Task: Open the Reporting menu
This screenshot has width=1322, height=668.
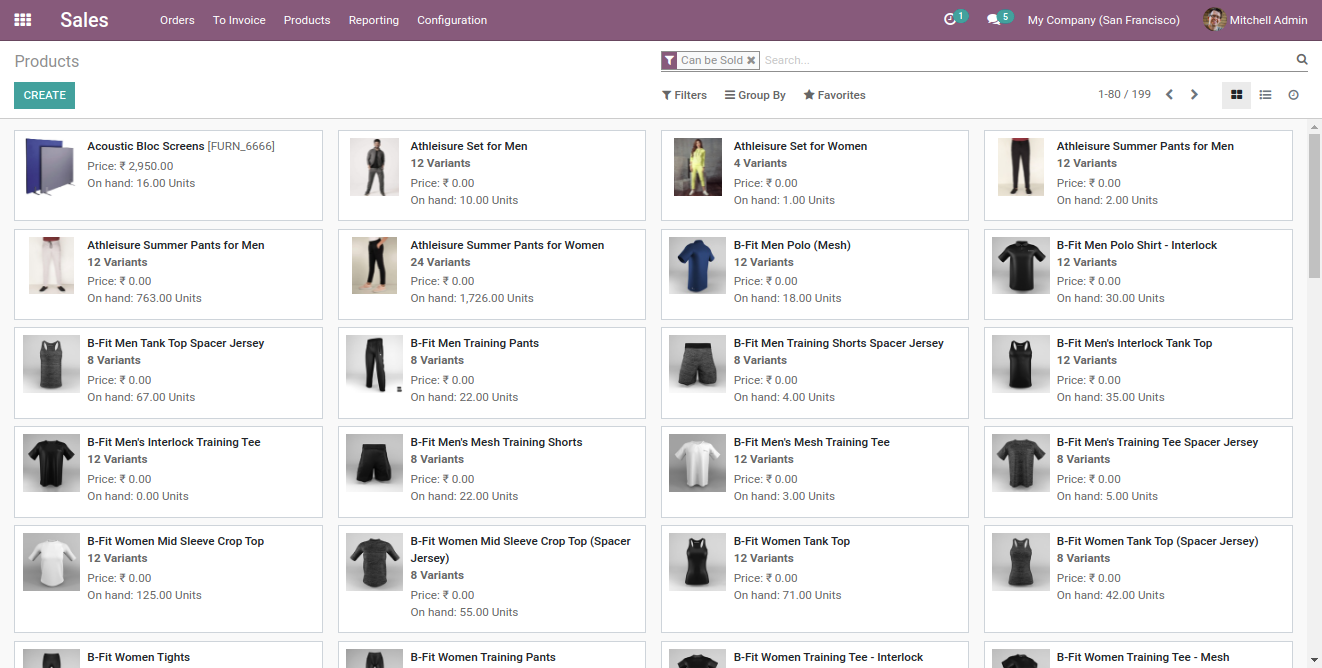Action: click(374, 20)
